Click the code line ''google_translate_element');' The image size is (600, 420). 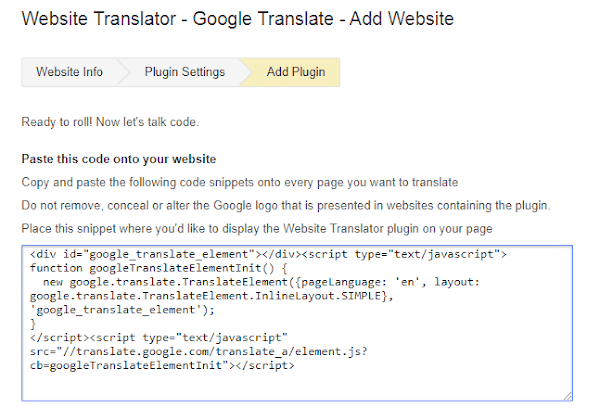pyautogui.click(x=122, y=310)
